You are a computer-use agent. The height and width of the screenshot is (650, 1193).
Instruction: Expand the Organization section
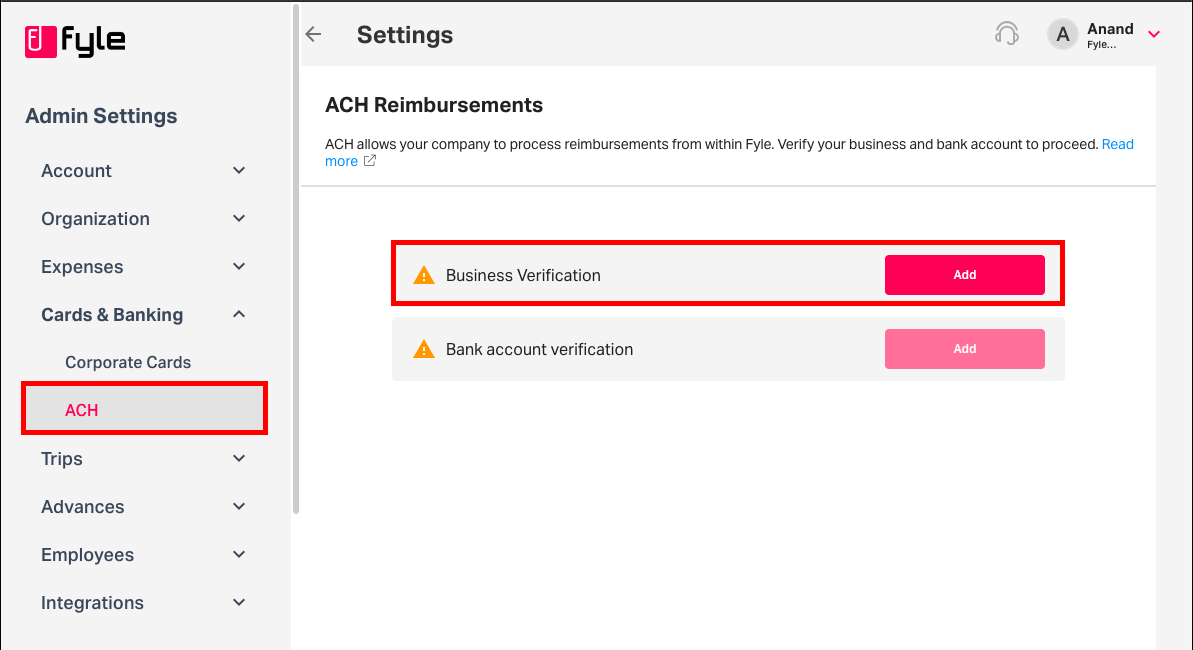tap(239, 219)
